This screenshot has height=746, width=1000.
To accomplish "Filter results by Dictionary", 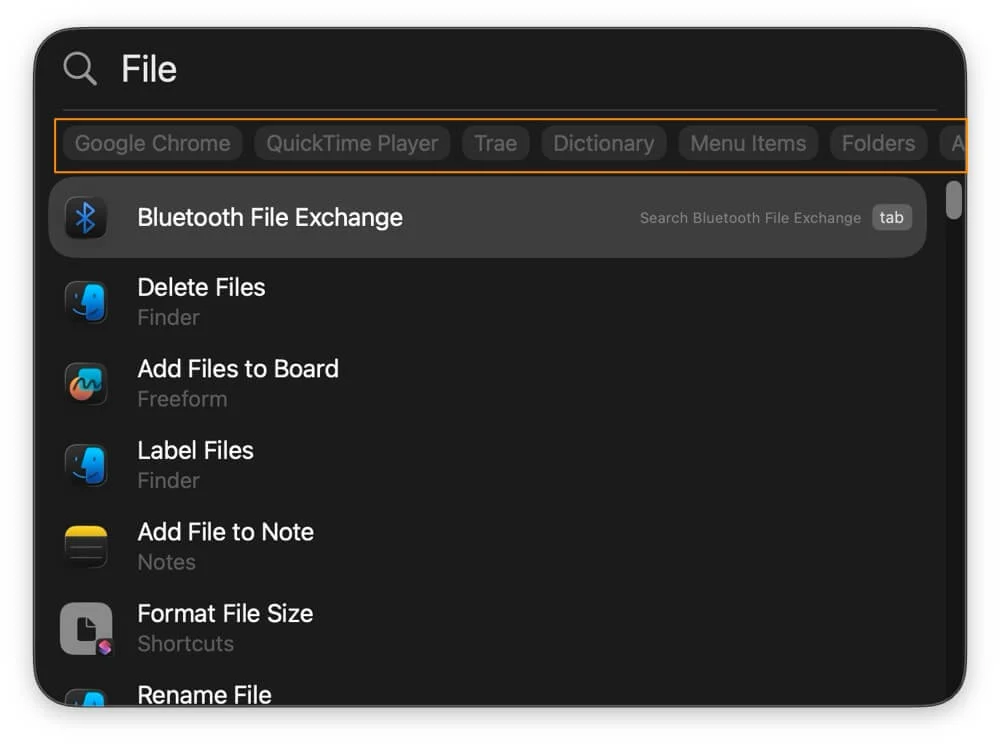I will click(604, 143).
